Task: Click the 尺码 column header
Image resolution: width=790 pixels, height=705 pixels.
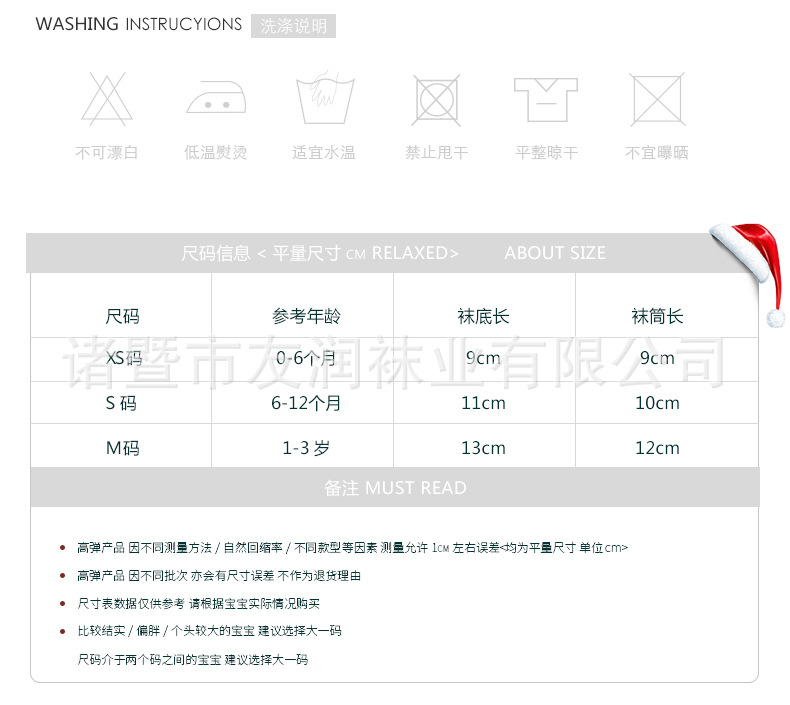Action: tap(122, 316)
